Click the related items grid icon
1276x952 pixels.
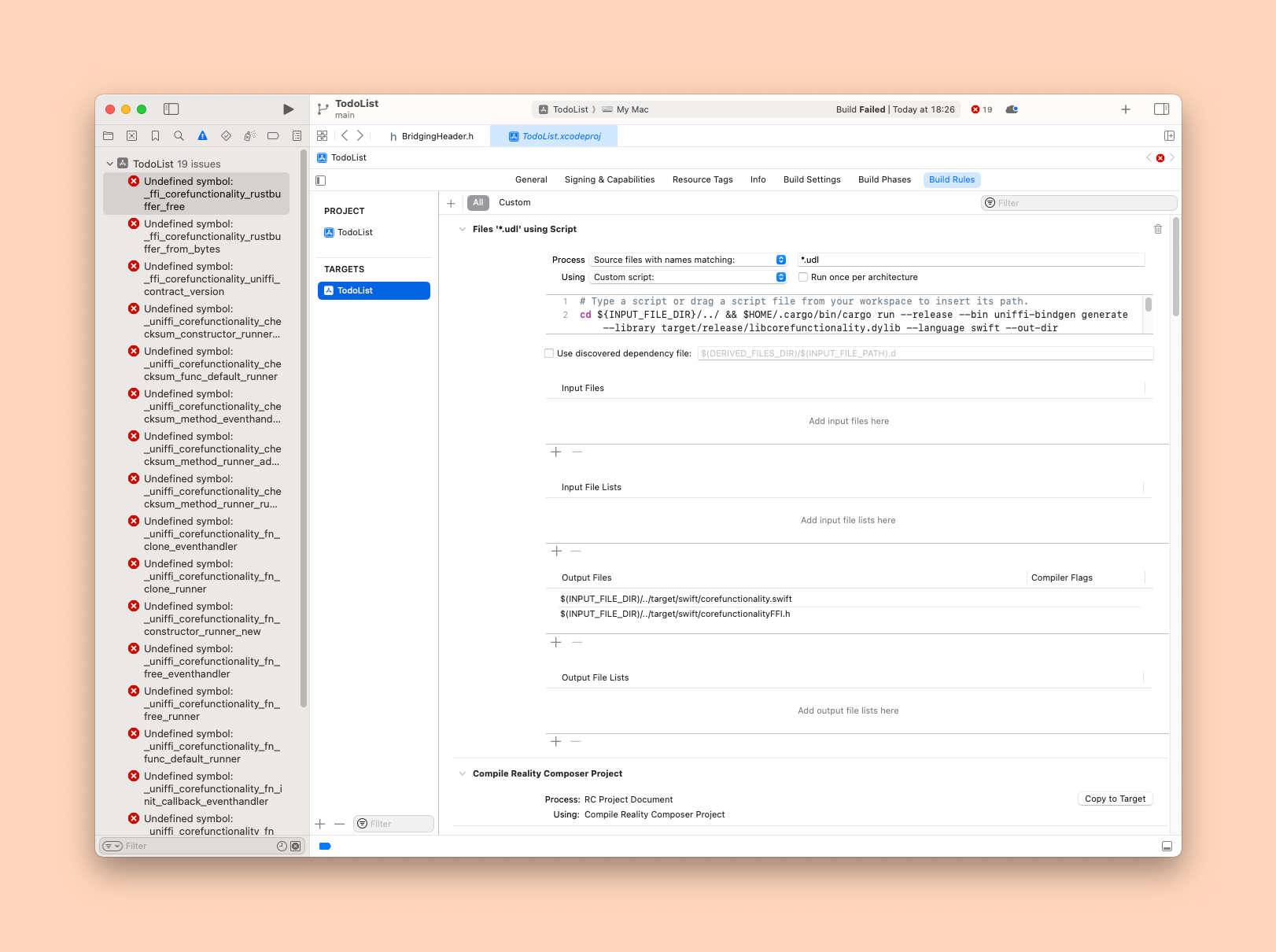click(x=322, y=136)
